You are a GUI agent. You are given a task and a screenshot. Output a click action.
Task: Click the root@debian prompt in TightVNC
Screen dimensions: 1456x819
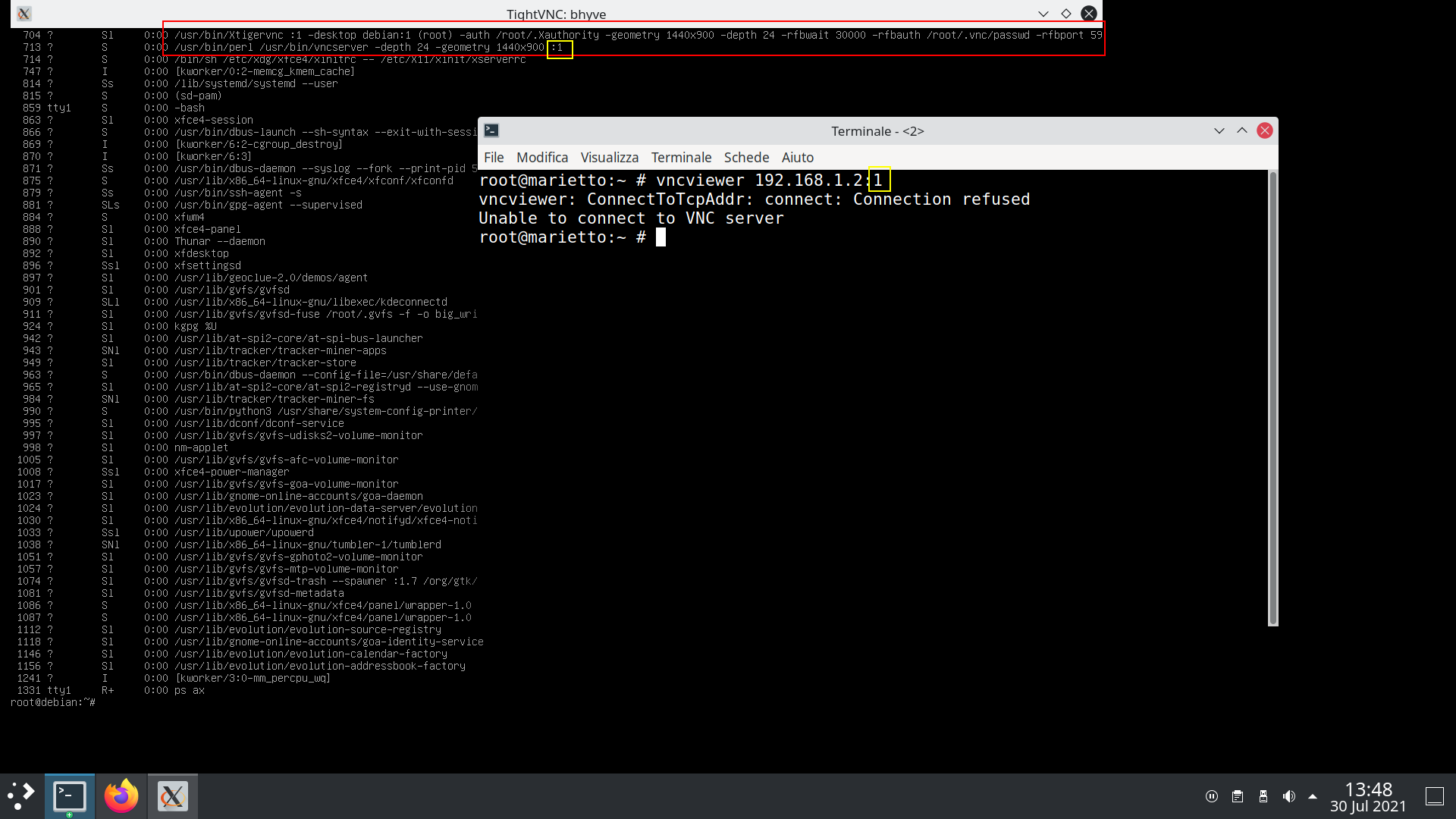tap(53, 702)
